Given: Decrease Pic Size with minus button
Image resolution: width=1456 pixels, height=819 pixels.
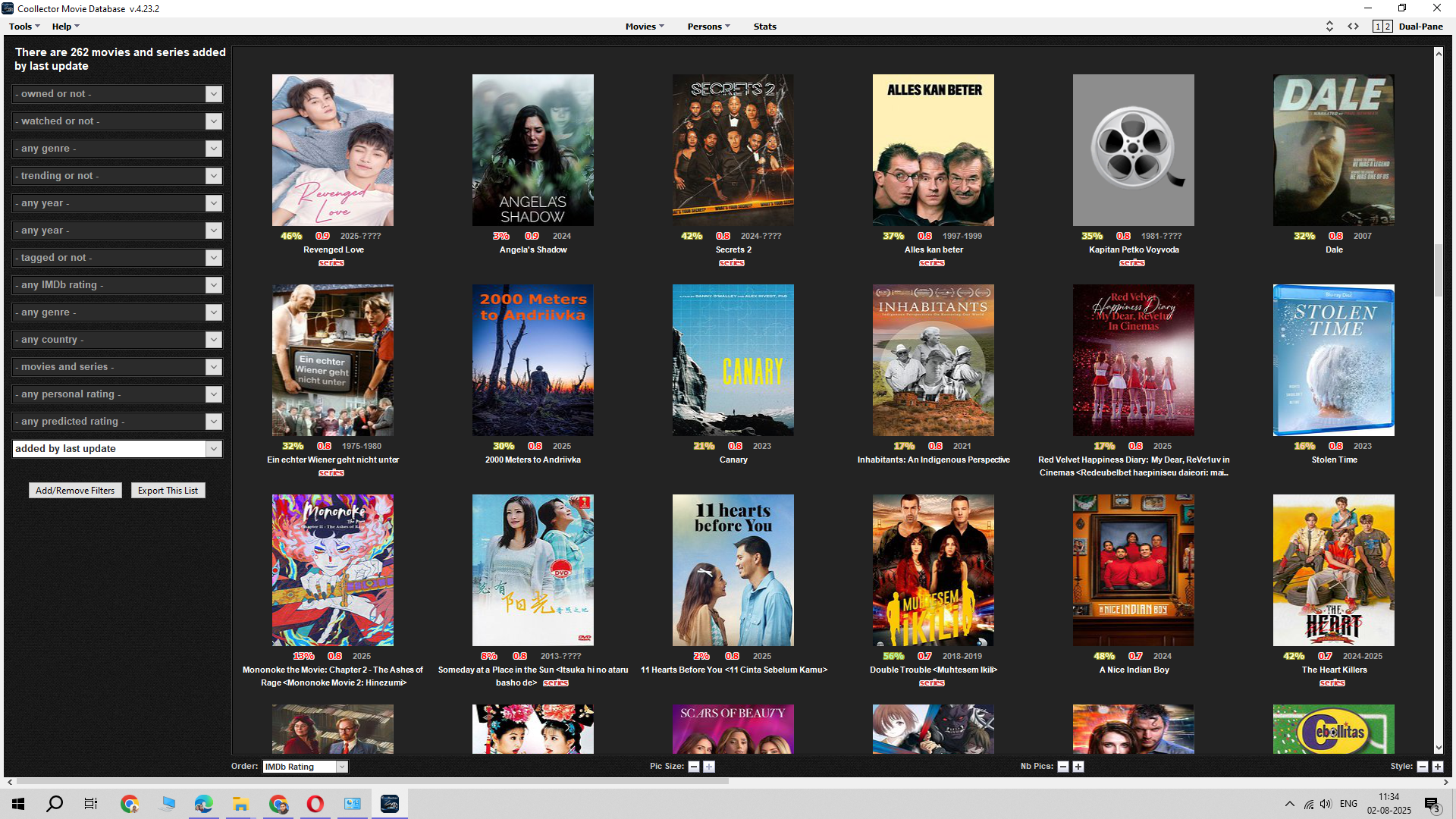Looking at the screenshot, I should pos(693,767).
